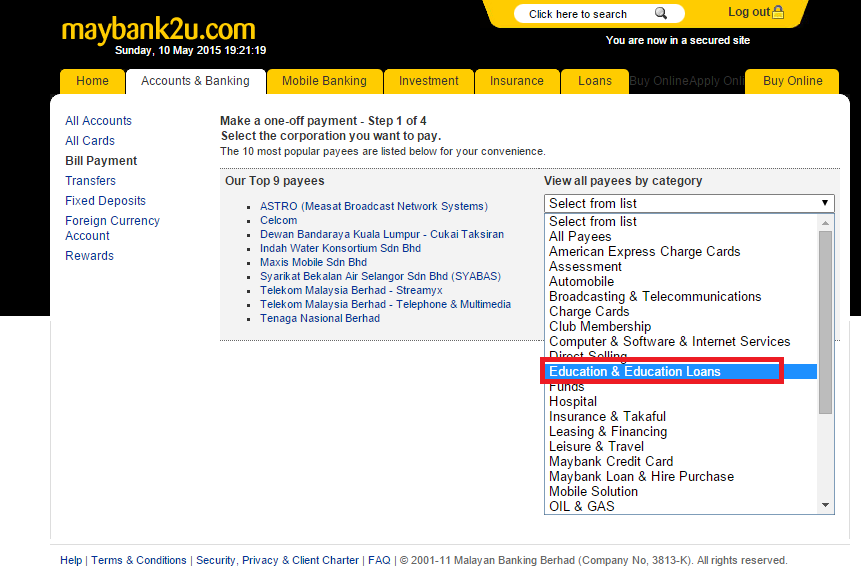Open the Buy Online tab
861x575 pixels.
click(x=792, y=81)
